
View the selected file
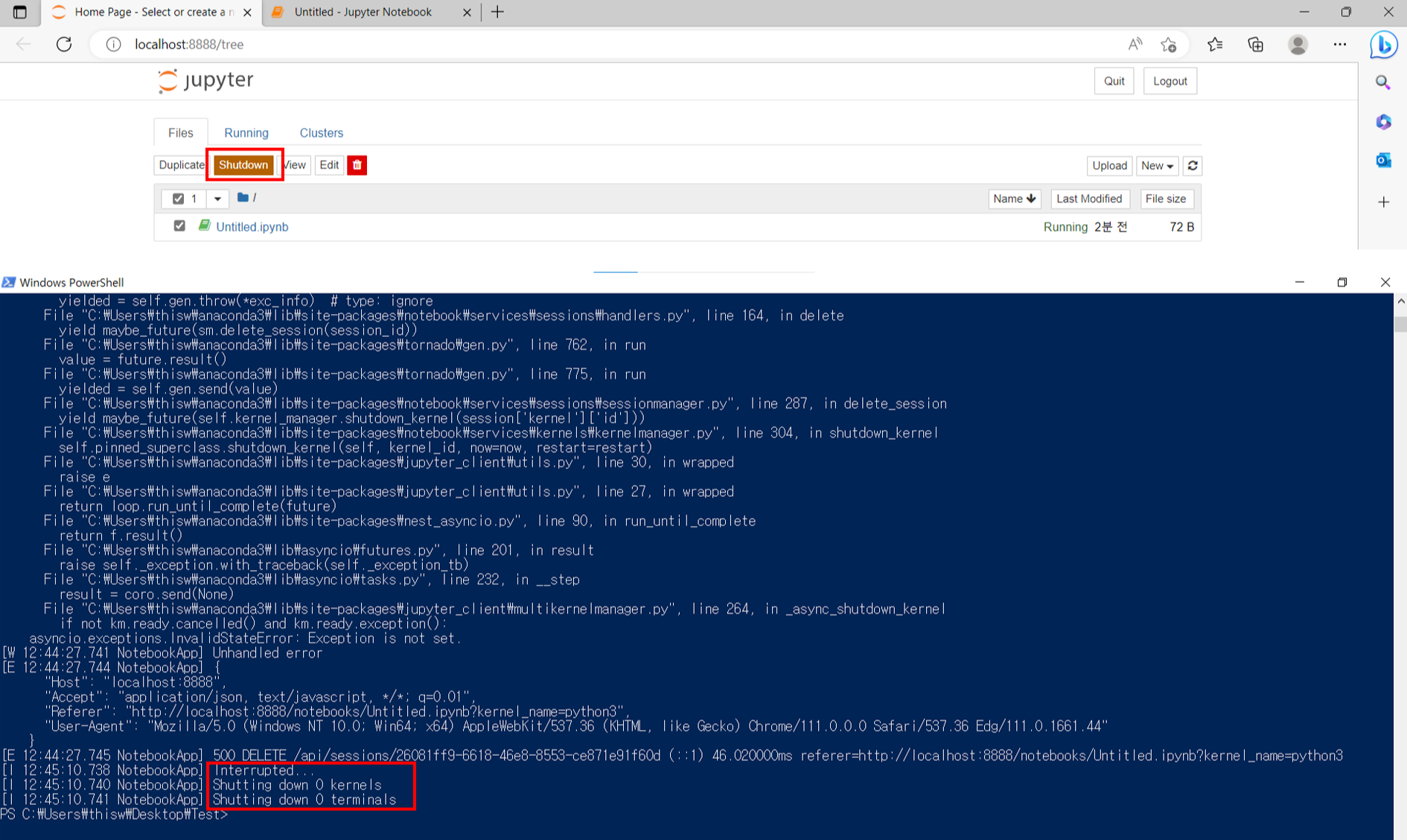pyautogui.click(x=296, y=165)
